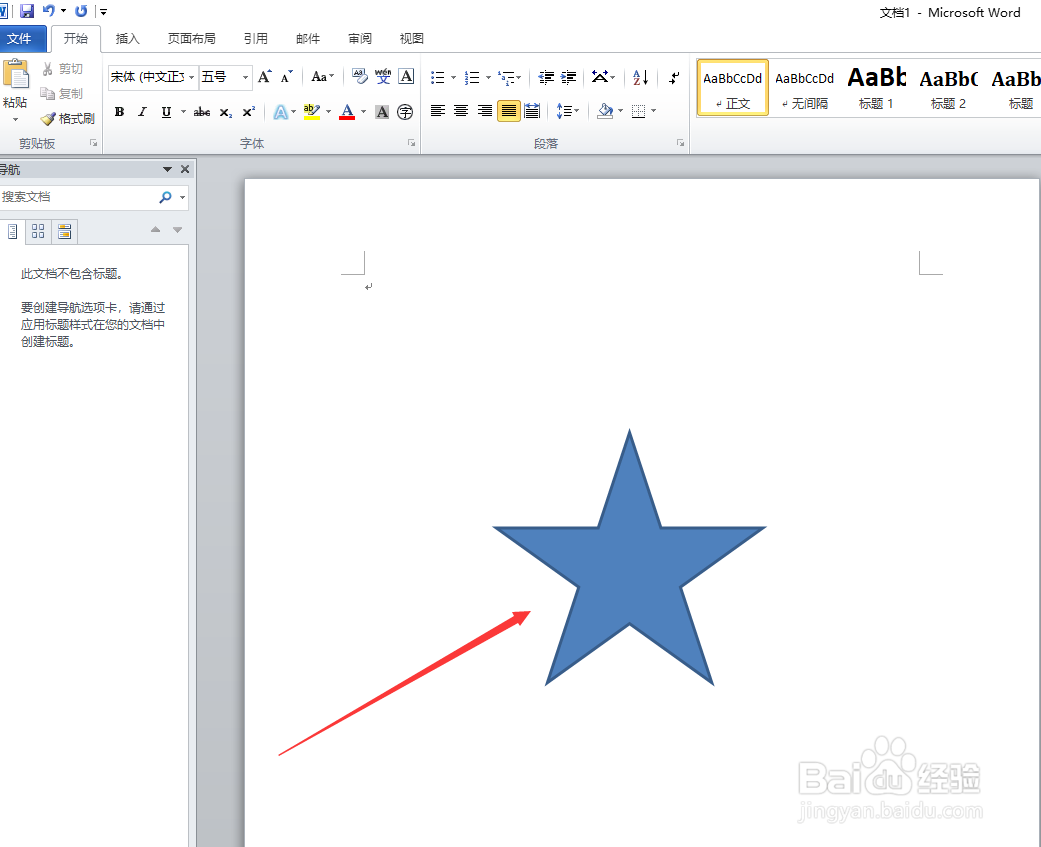Toggle the show paragraph marks button
Screen dimensions: 1041x847
(673, 77)
